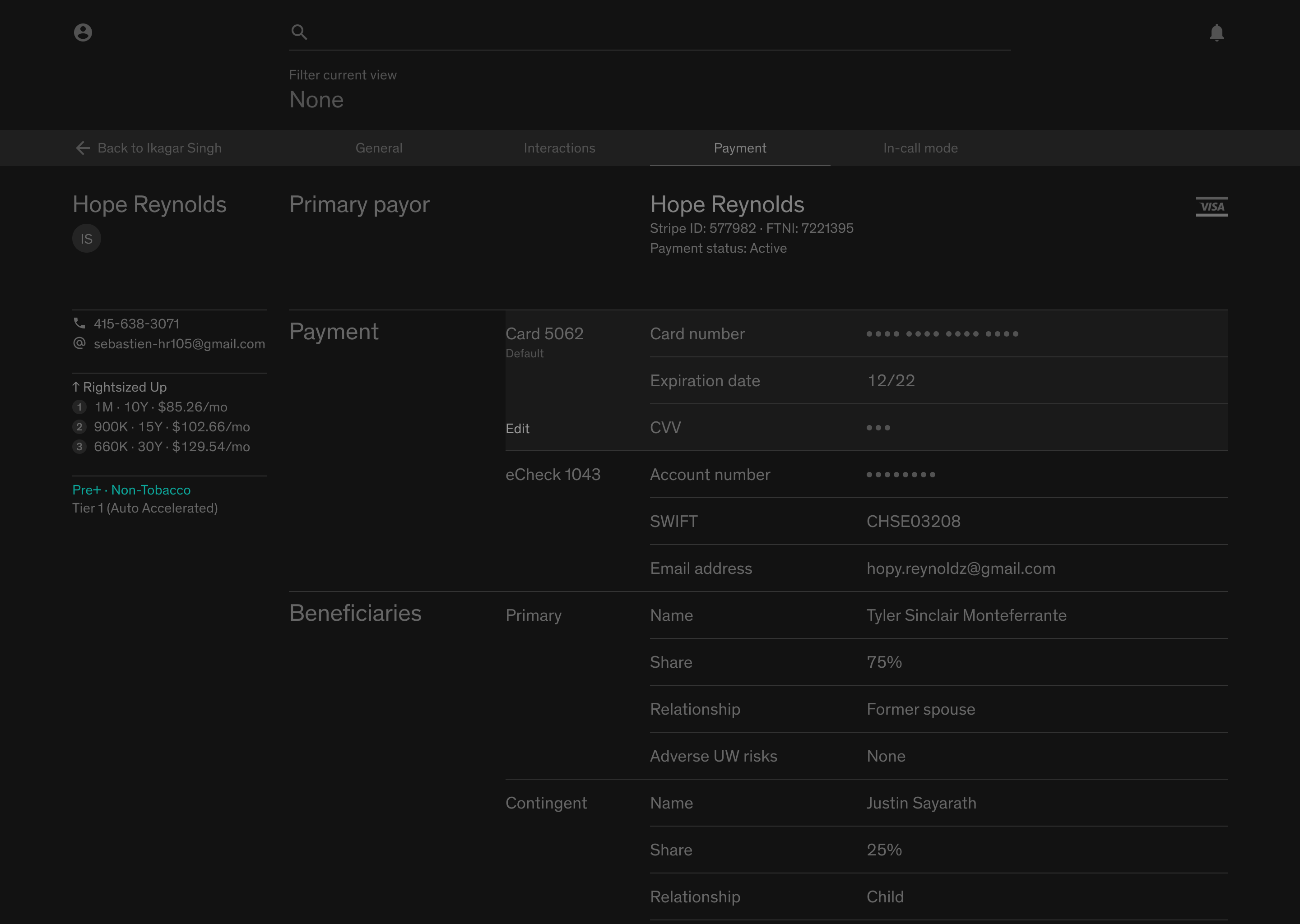Click the email at-sign icon

(x=79, y=344)
